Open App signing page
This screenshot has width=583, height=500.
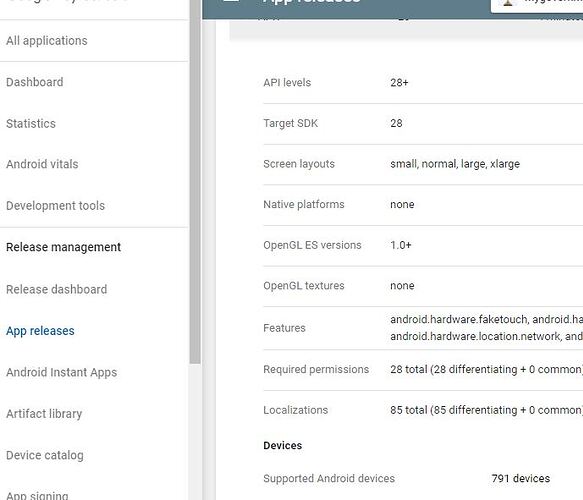37,496
